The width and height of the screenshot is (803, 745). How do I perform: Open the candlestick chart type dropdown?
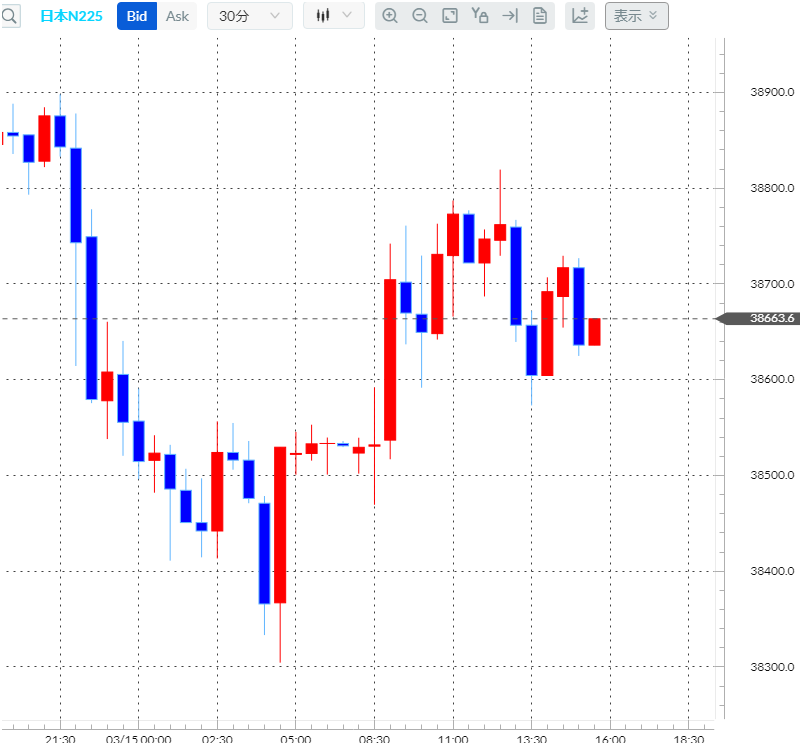point(334,15)
